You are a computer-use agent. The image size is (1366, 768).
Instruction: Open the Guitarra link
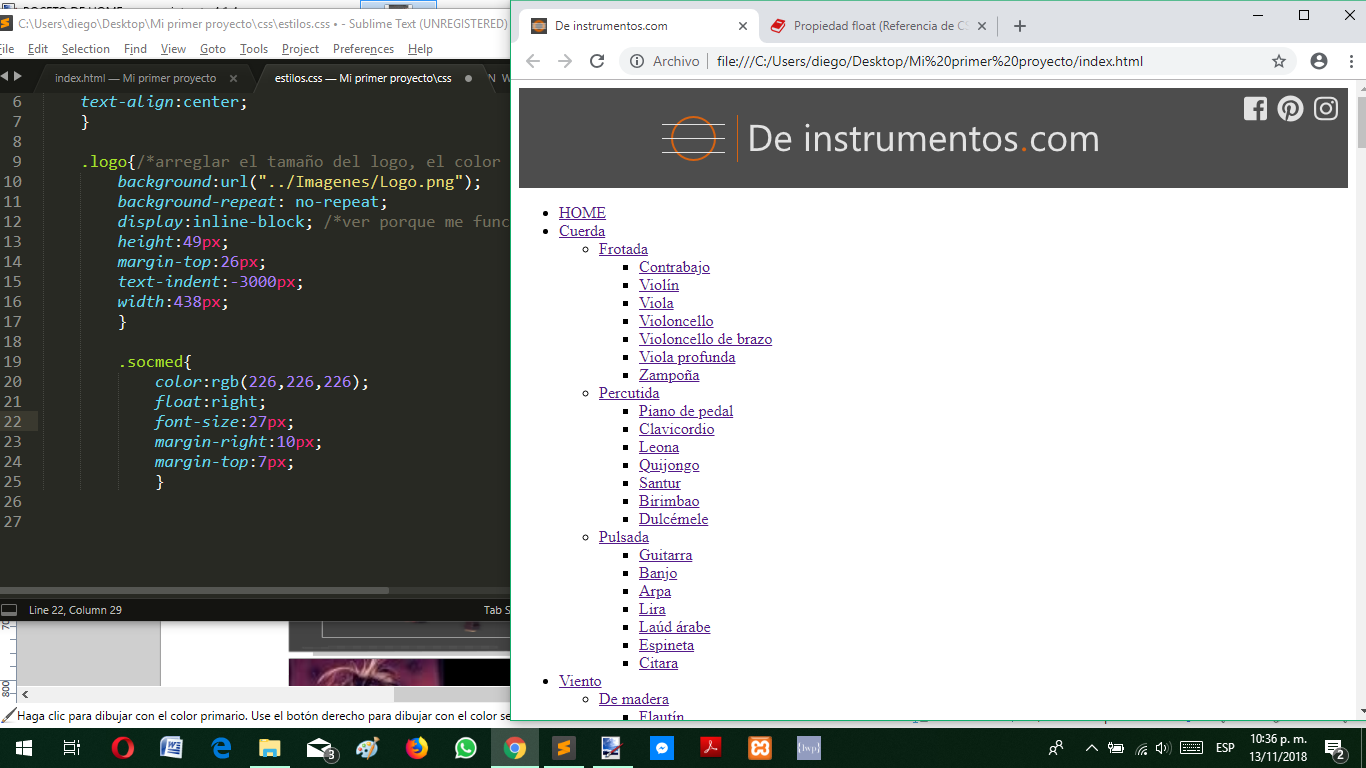pyautogui.click(x=666, y=555)
